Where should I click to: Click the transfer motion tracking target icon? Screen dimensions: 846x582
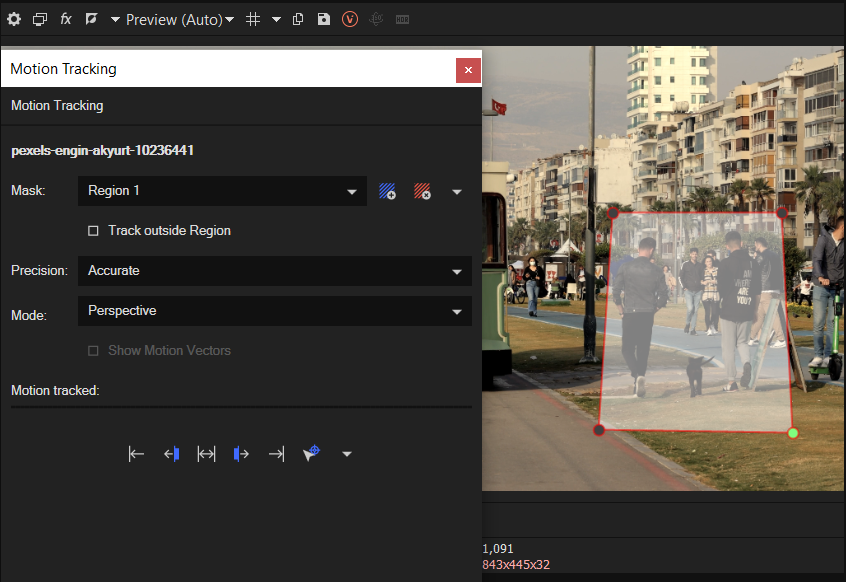coord(311,453)
